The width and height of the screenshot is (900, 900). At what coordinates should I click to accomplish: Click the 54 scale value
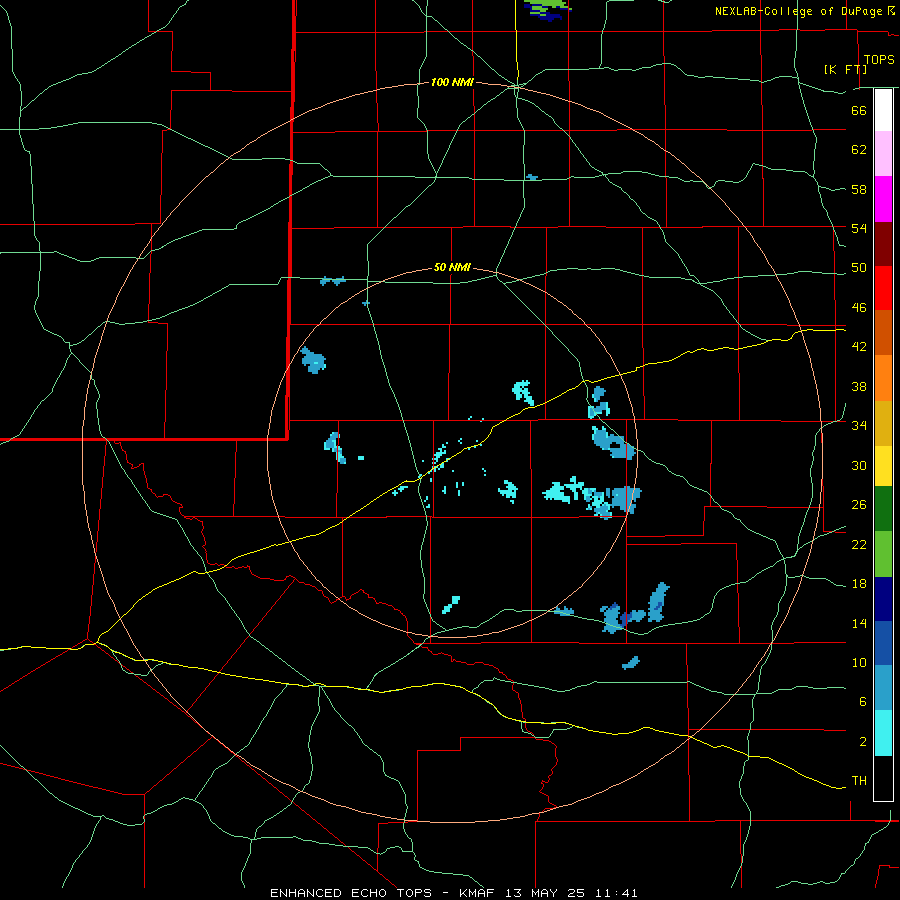859,228
